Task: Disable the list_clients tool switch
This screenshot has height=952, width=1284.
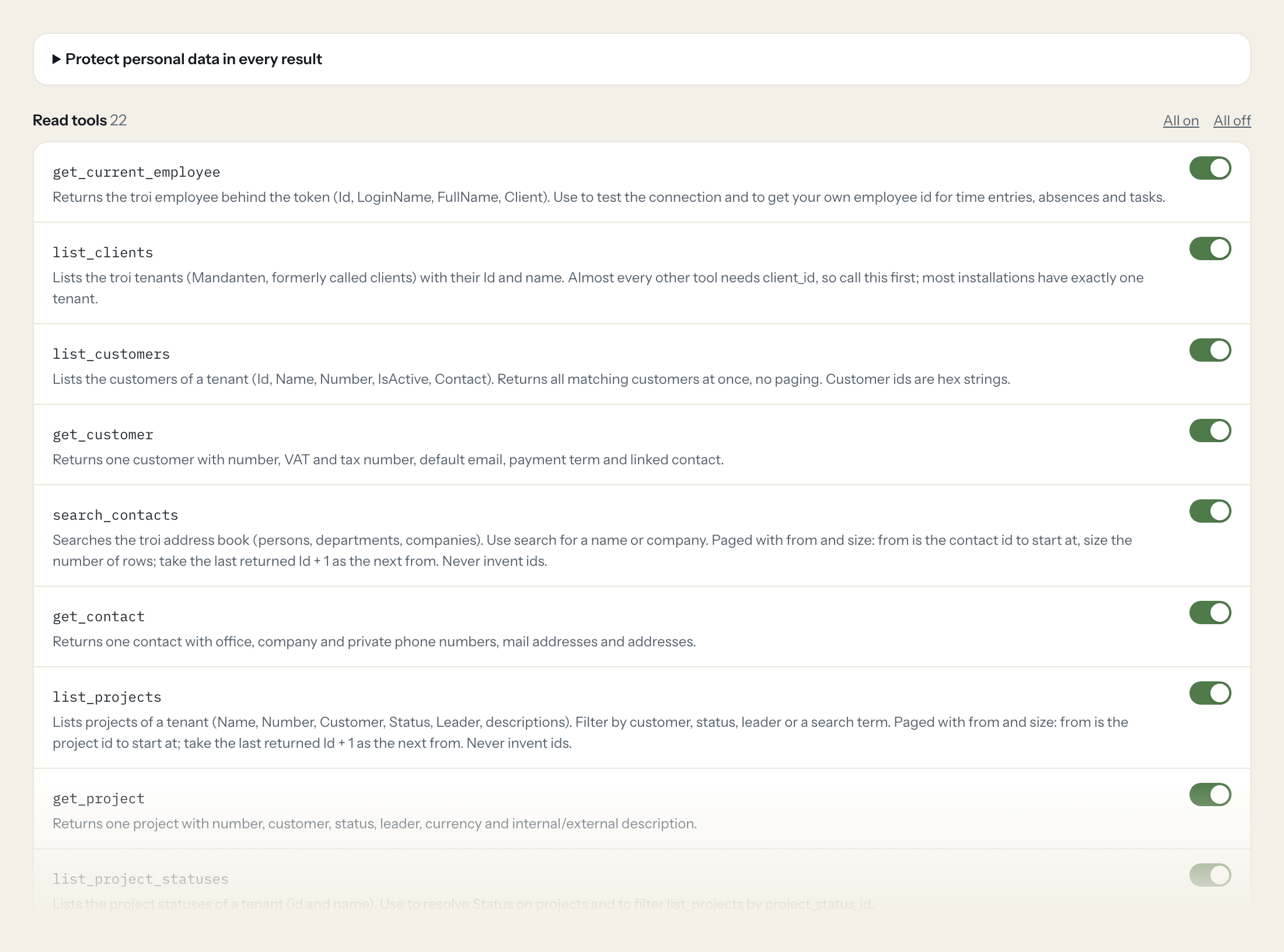Action: coord(1210,249)
